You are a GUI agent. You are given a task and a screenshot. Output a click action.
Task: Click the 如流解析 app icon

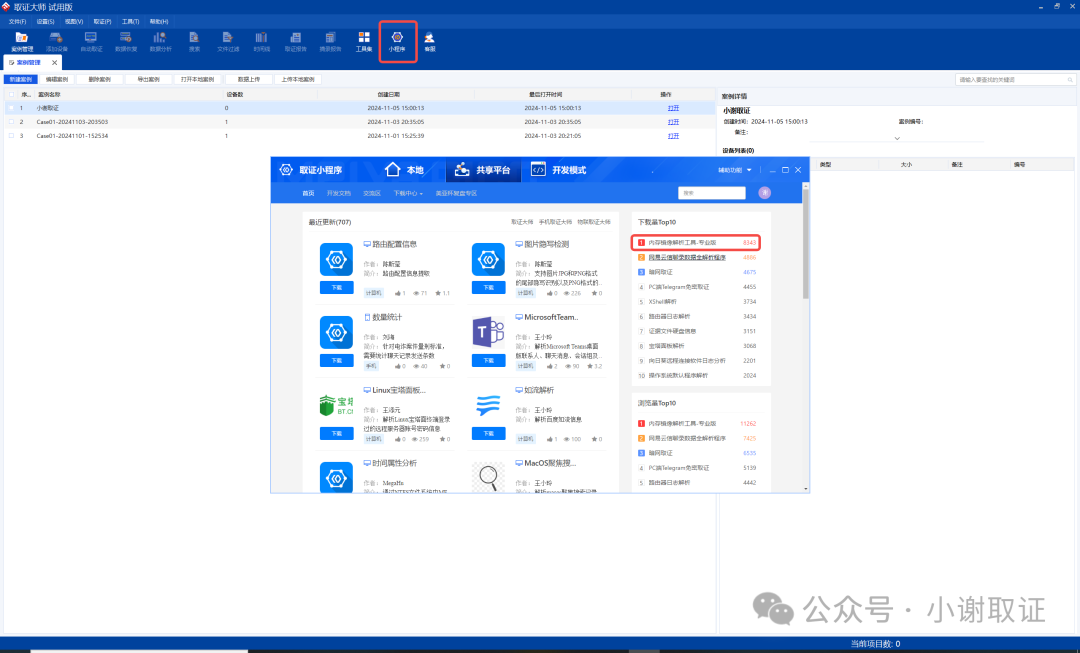488,406
